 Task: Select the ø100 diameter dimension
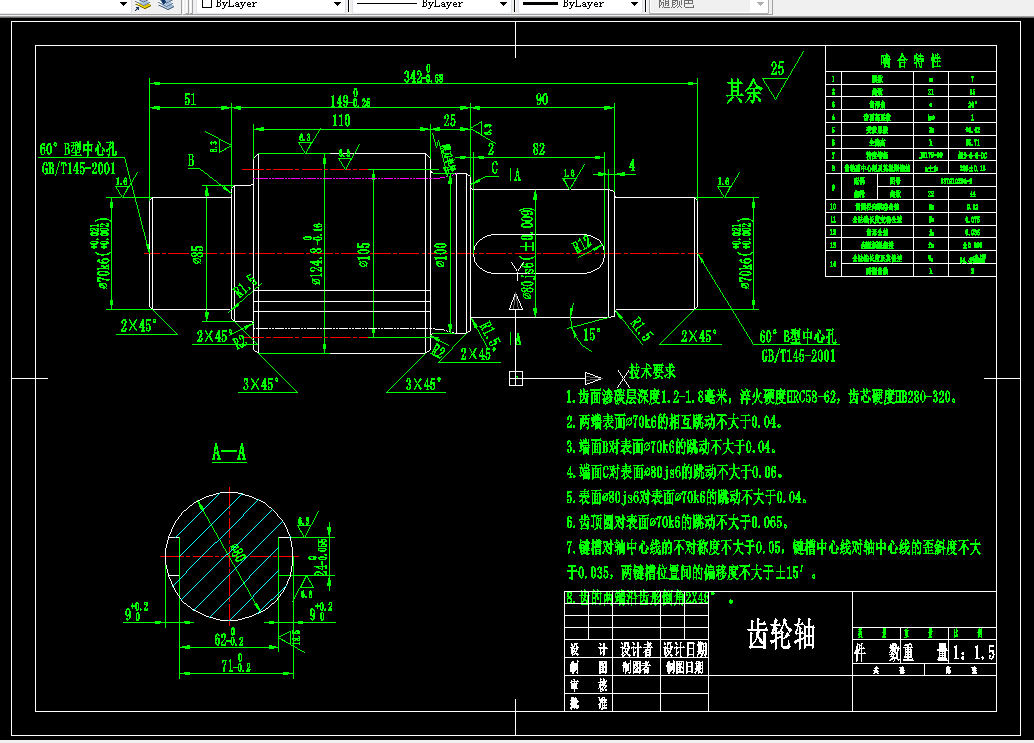click(441, 255)
